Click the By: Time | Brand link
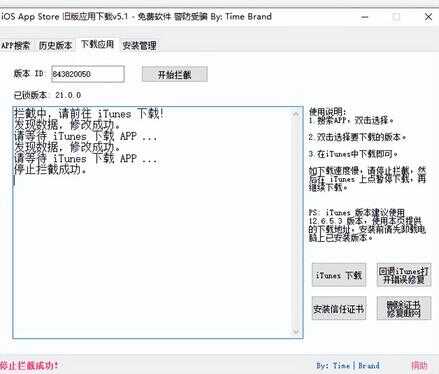Screen dimensions: 439x374 pyautogui.click(x=348, y=366)
